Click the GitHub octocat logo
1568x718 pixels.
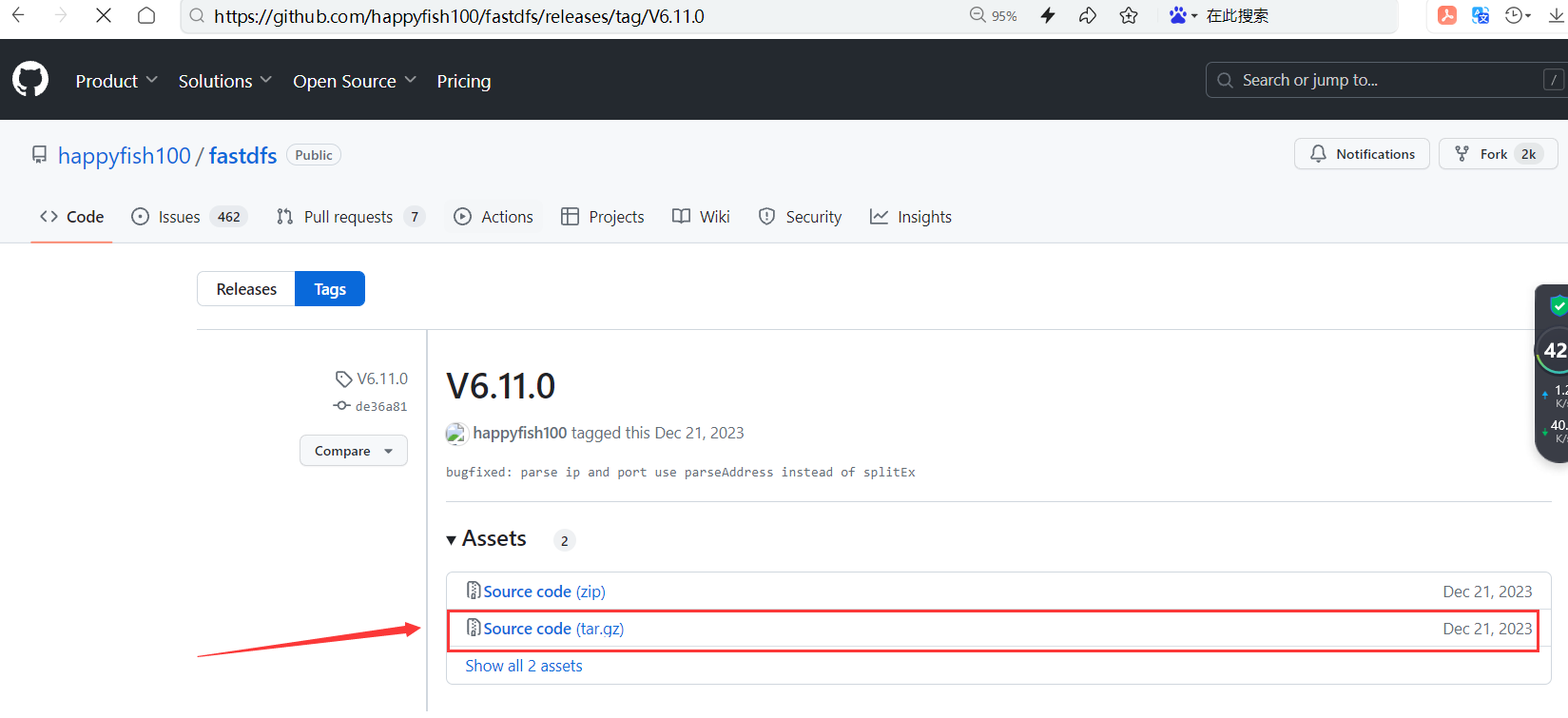point(30,80)
